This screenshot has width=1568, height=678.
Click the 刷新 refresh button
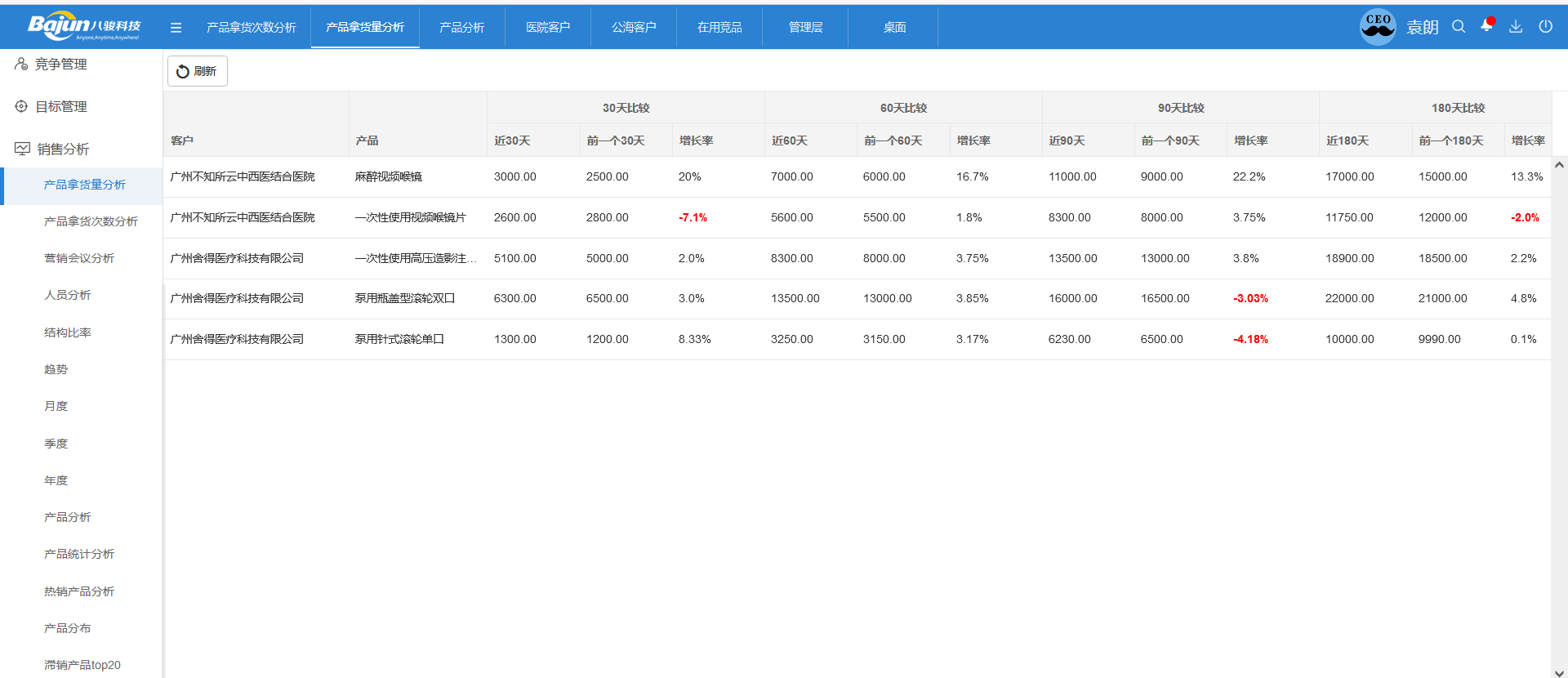click(x=198, y=72)
